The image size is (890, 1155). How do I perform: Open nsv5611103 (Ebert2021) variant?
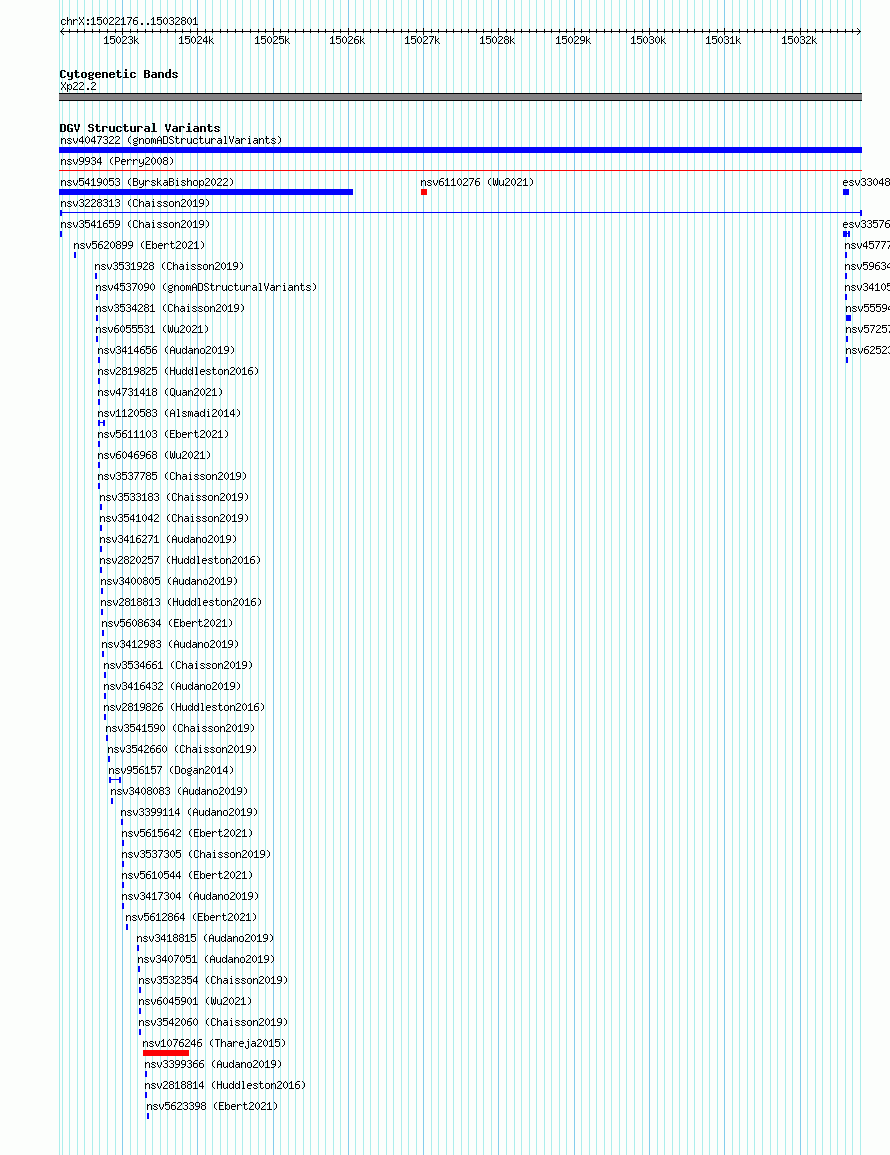coord(164,434)
